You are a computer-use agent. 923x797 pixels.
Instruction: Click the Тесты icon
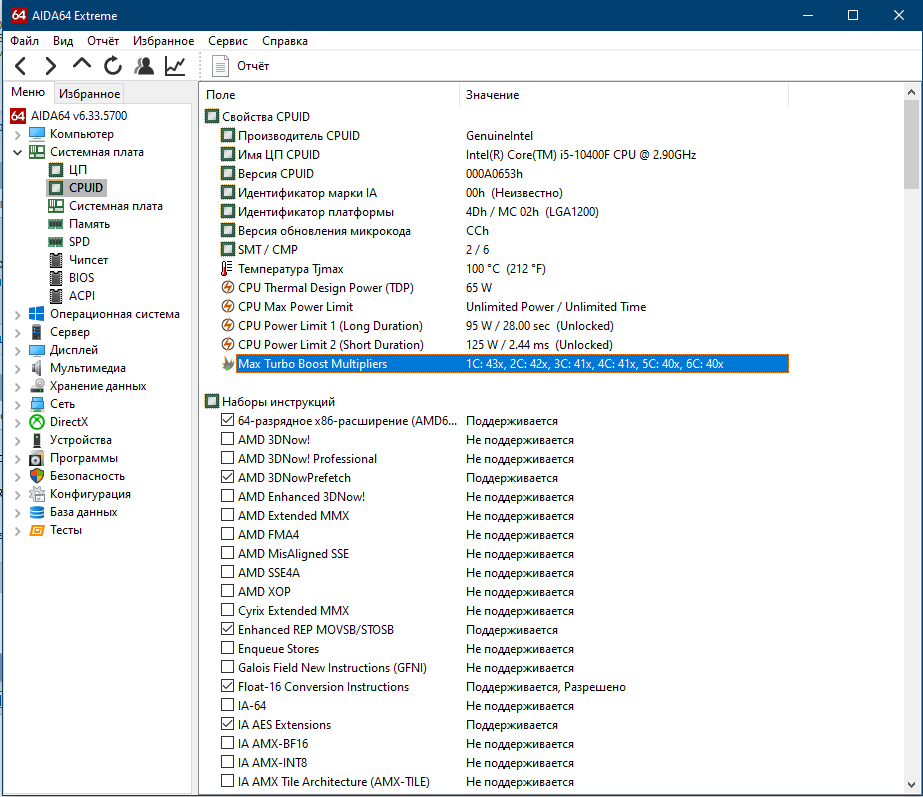pyautogui.click(x=37, y=530)
